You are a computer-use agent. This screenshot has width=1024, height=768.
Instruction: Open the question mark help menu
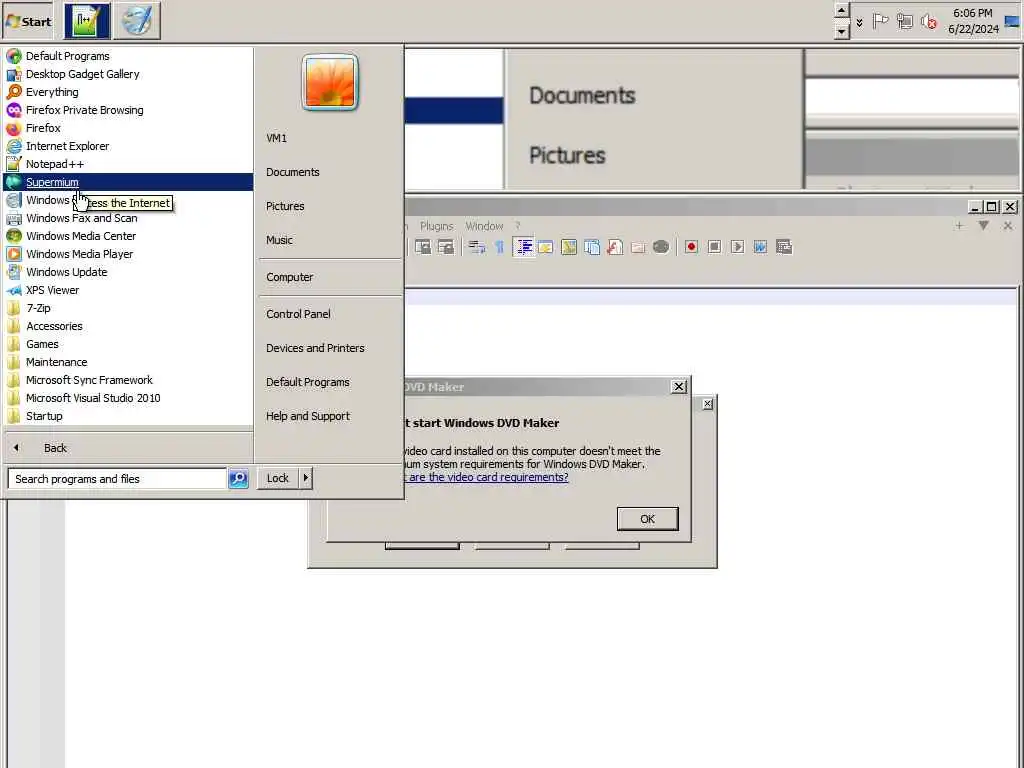518,226
